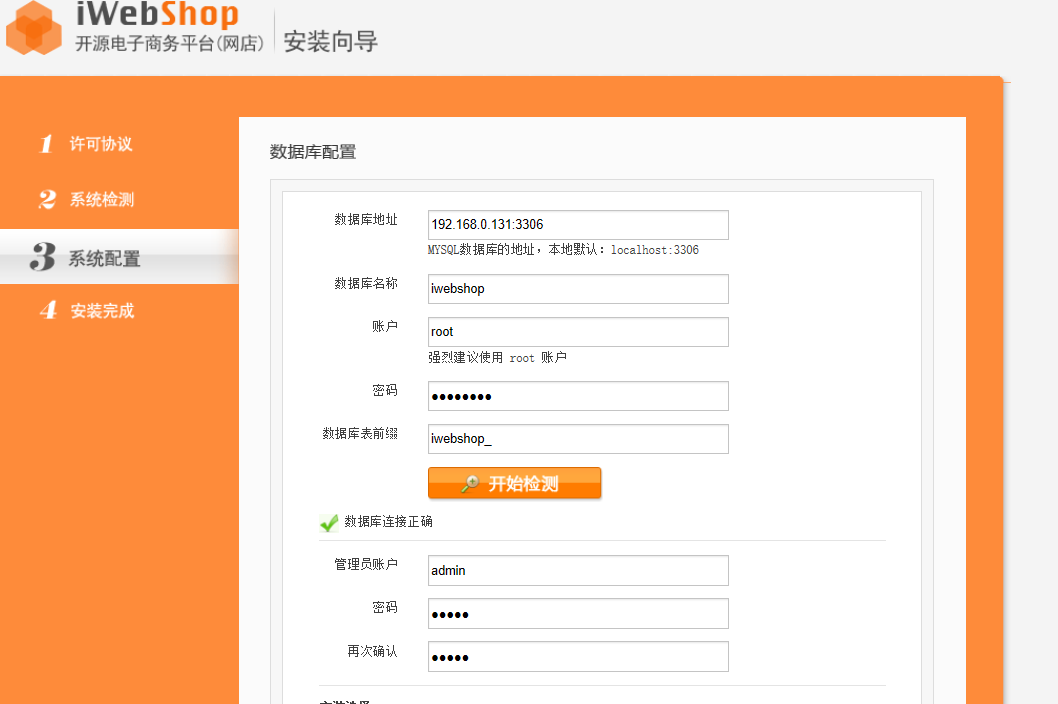Focus the 数据库地址 input field
This screenshot has width=1058, height=704.
[578, 225]
